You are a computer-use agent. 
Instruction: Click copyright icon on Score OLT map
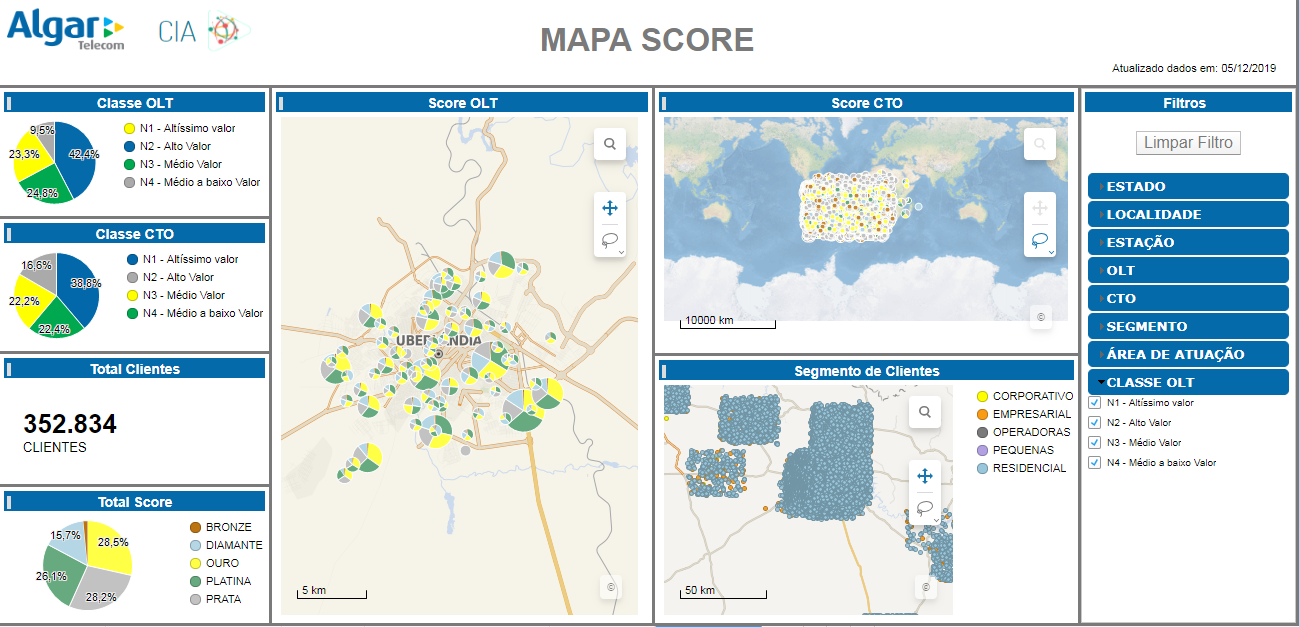610,587
